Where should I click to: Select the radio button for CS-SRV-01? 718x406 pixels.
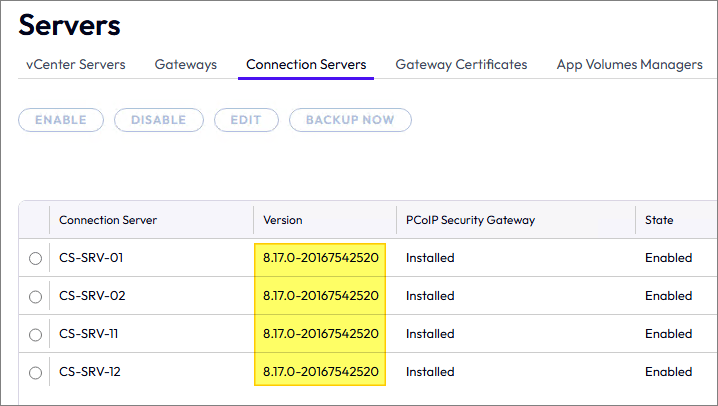(36, 258)
